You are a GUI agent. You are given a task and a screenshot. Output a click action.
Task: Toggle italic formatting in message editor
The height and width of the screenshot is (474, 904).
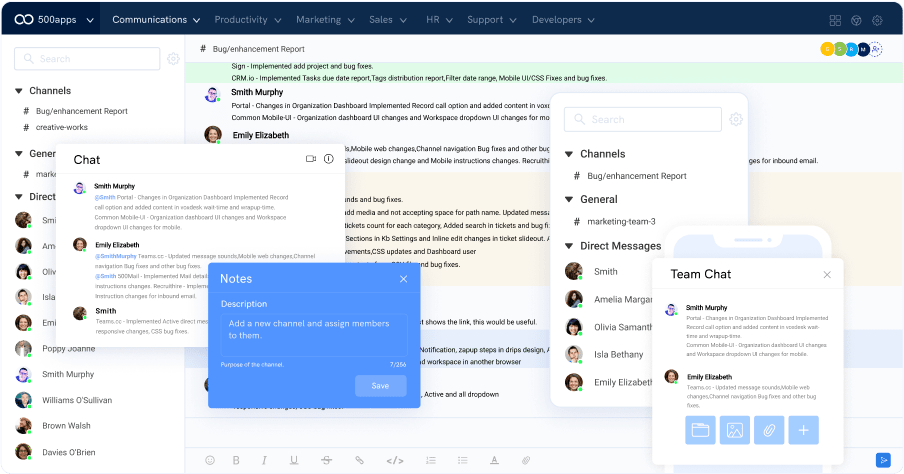(265, 460)
